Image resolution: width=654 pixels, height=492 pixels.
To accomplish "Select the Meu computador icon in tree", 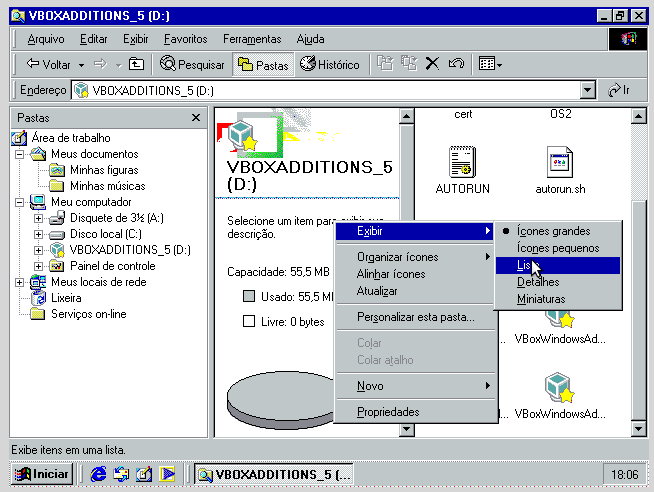I will tap(38, 202).
